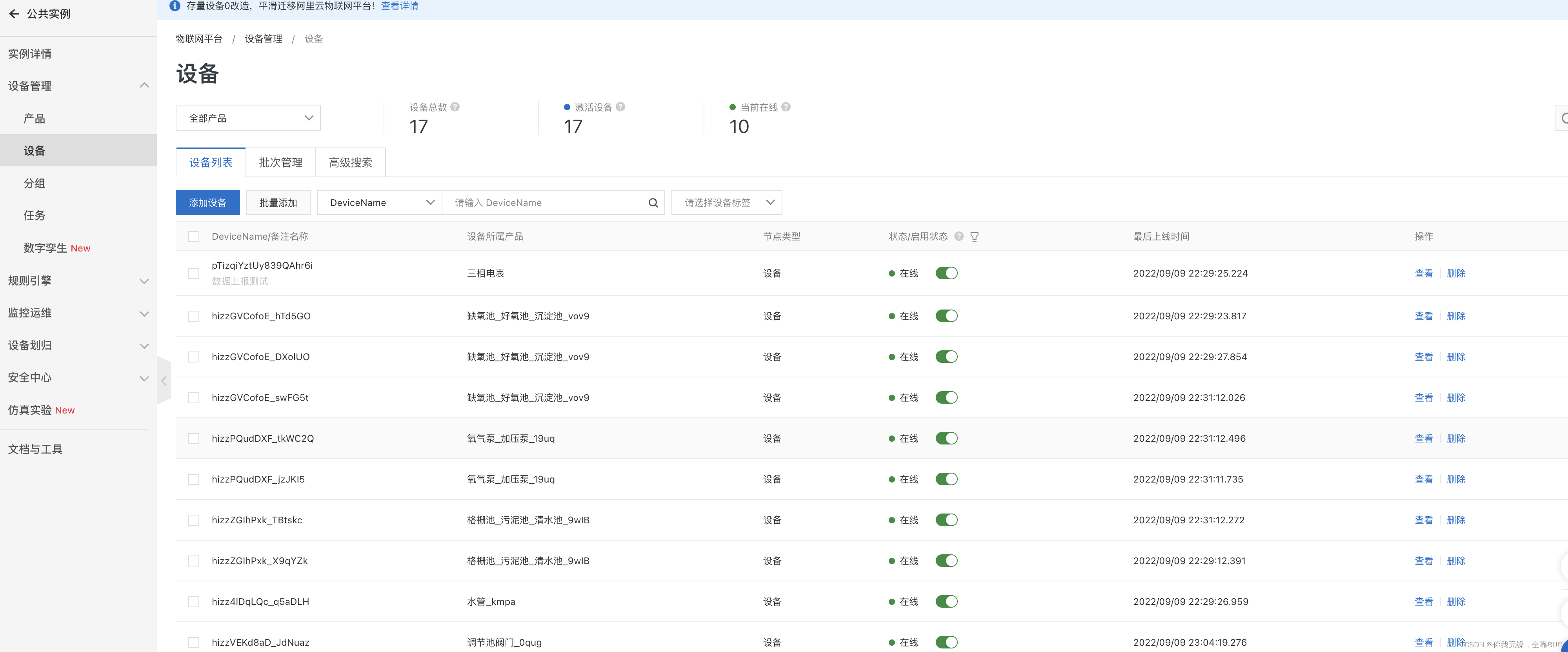
Task: Click the info icon in the top banner
Action: point(175,6)
